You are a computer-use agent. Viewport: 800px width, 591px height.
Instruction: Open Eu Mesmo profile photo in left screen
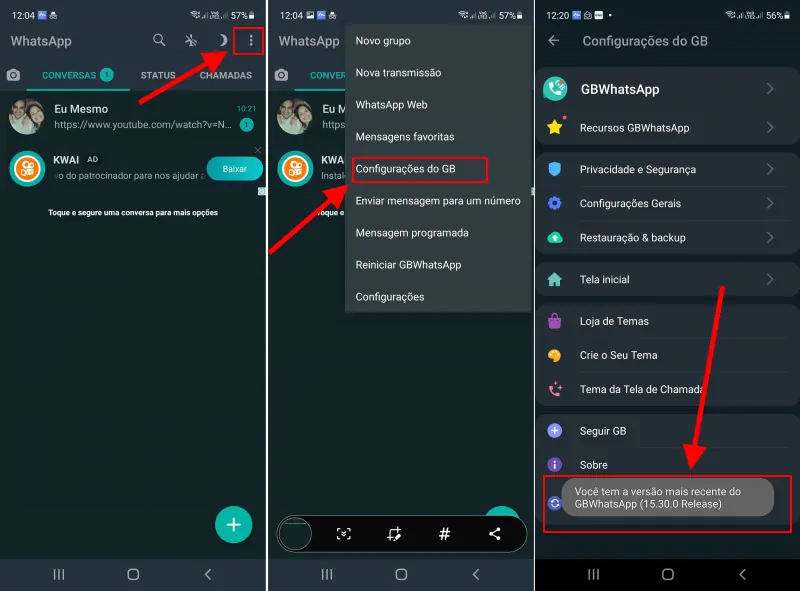point(27,116)
